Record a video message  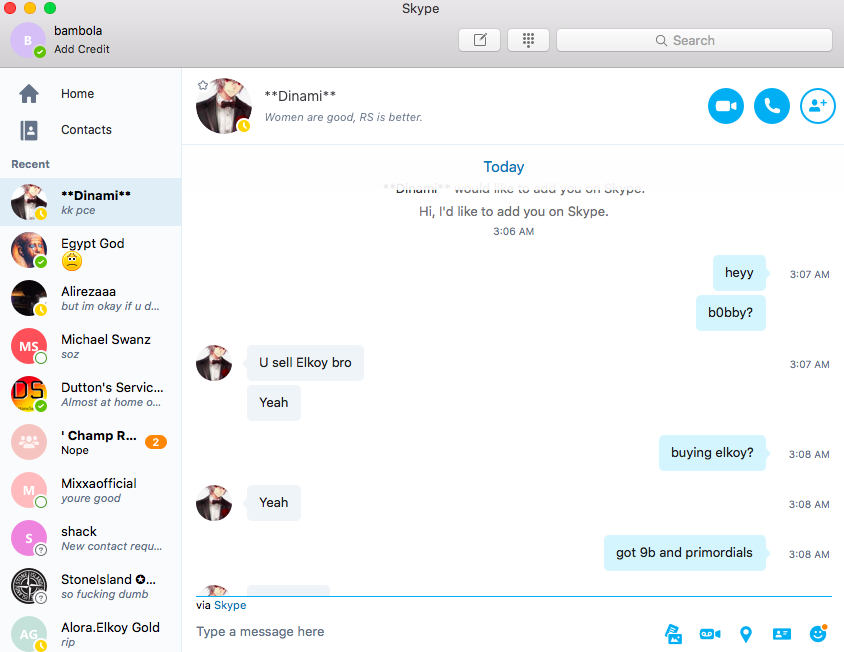[710, 634]
